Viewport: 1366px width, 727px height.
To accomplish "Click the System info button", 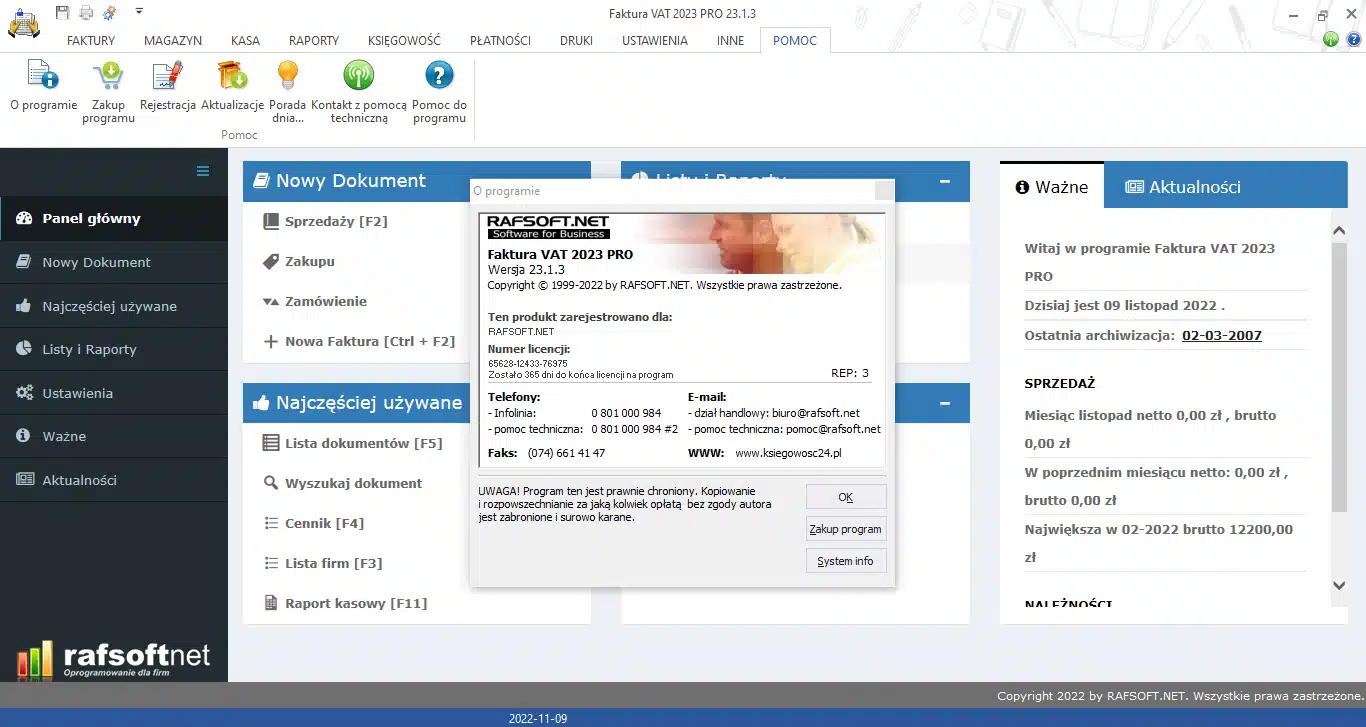I will [x=845, y=561].
